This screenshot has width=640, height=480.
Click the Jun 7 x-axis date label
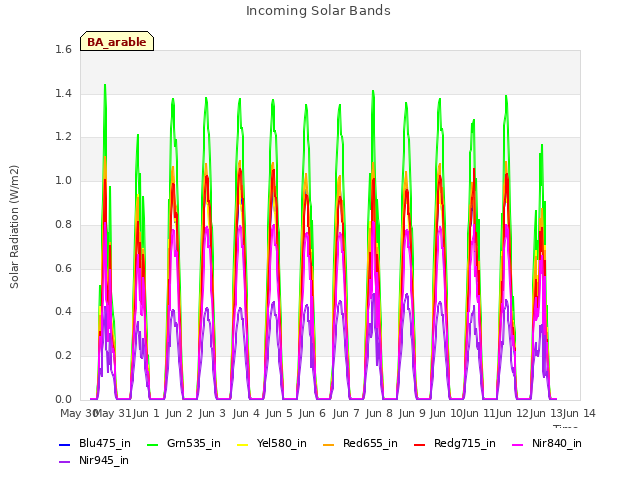click(346, 413)
